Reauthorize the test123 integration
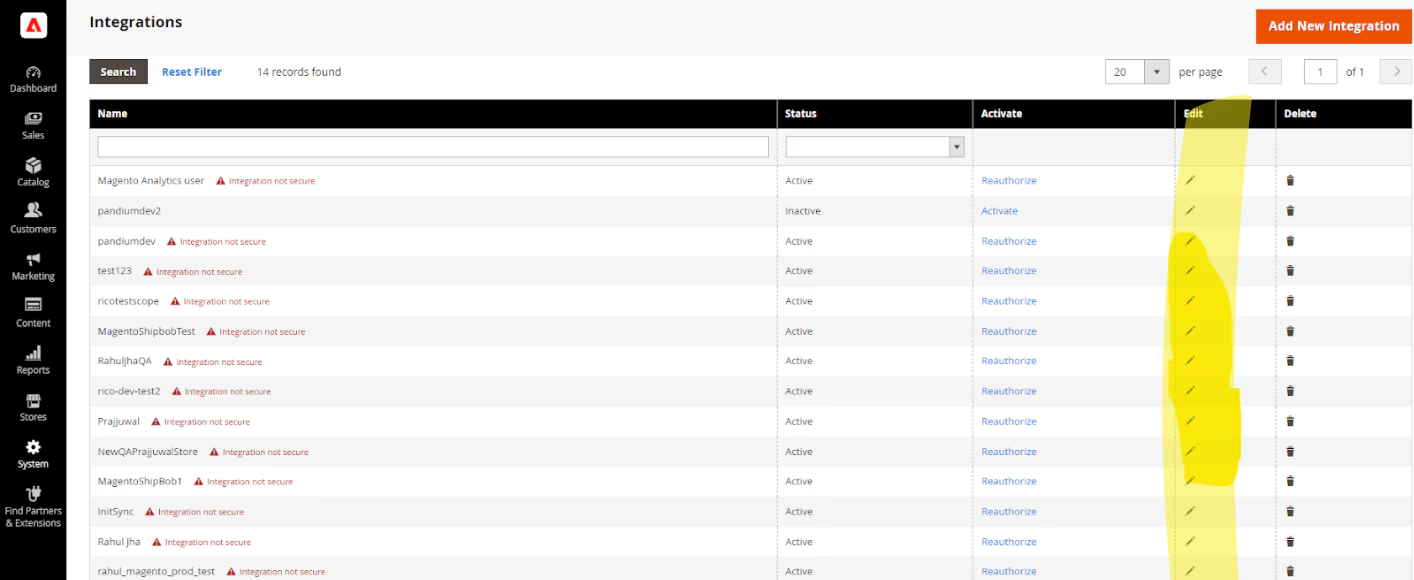The image size is (1414, 580). pyautogui.click(x=1008, y=271)
